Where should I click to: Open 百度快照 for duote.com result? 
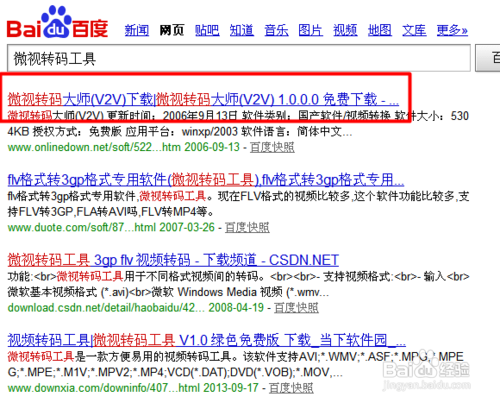pyautogui.click(x=247, y=227)
